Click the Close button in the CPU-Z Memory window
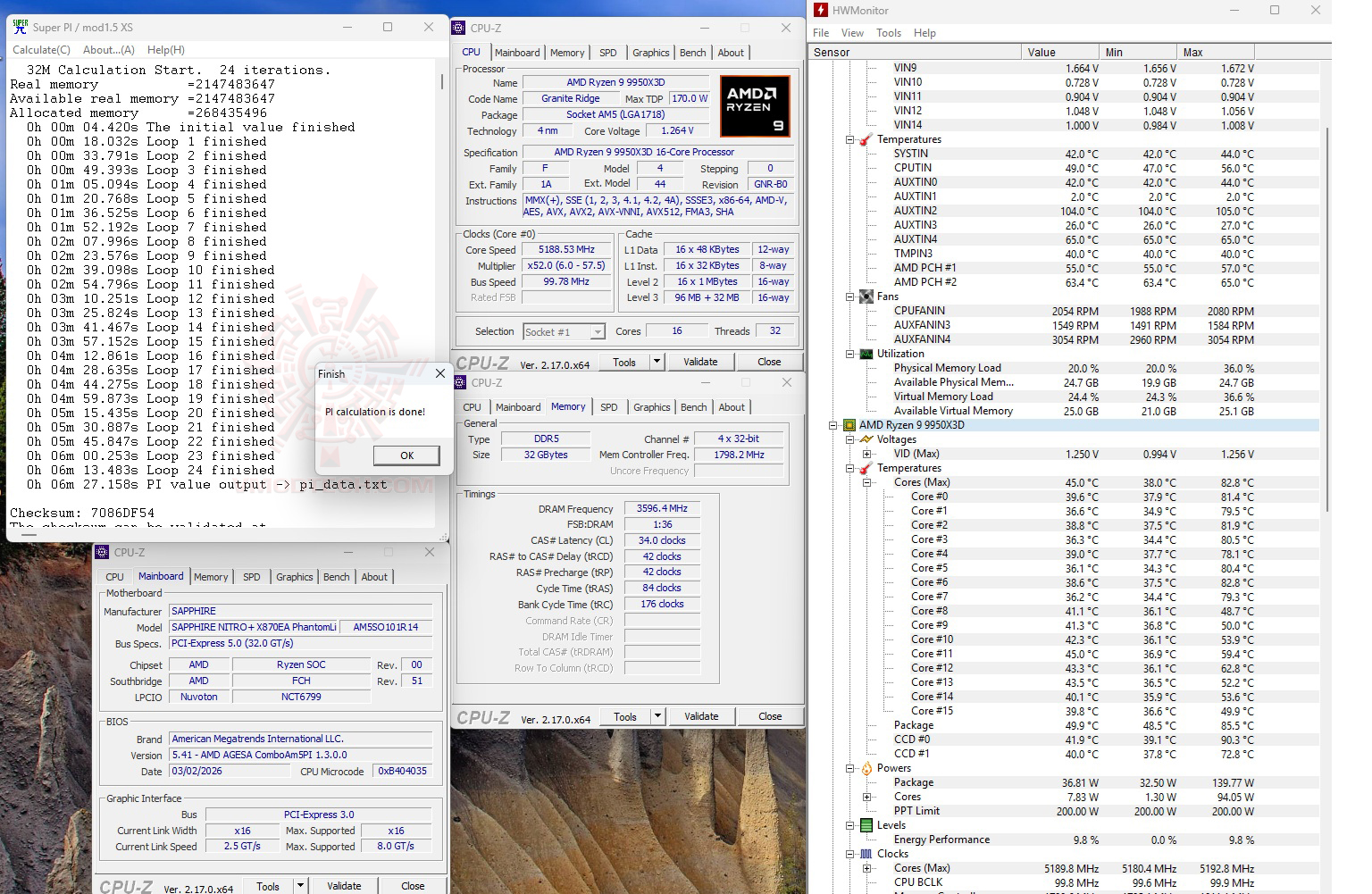 (x=770, y=716)
